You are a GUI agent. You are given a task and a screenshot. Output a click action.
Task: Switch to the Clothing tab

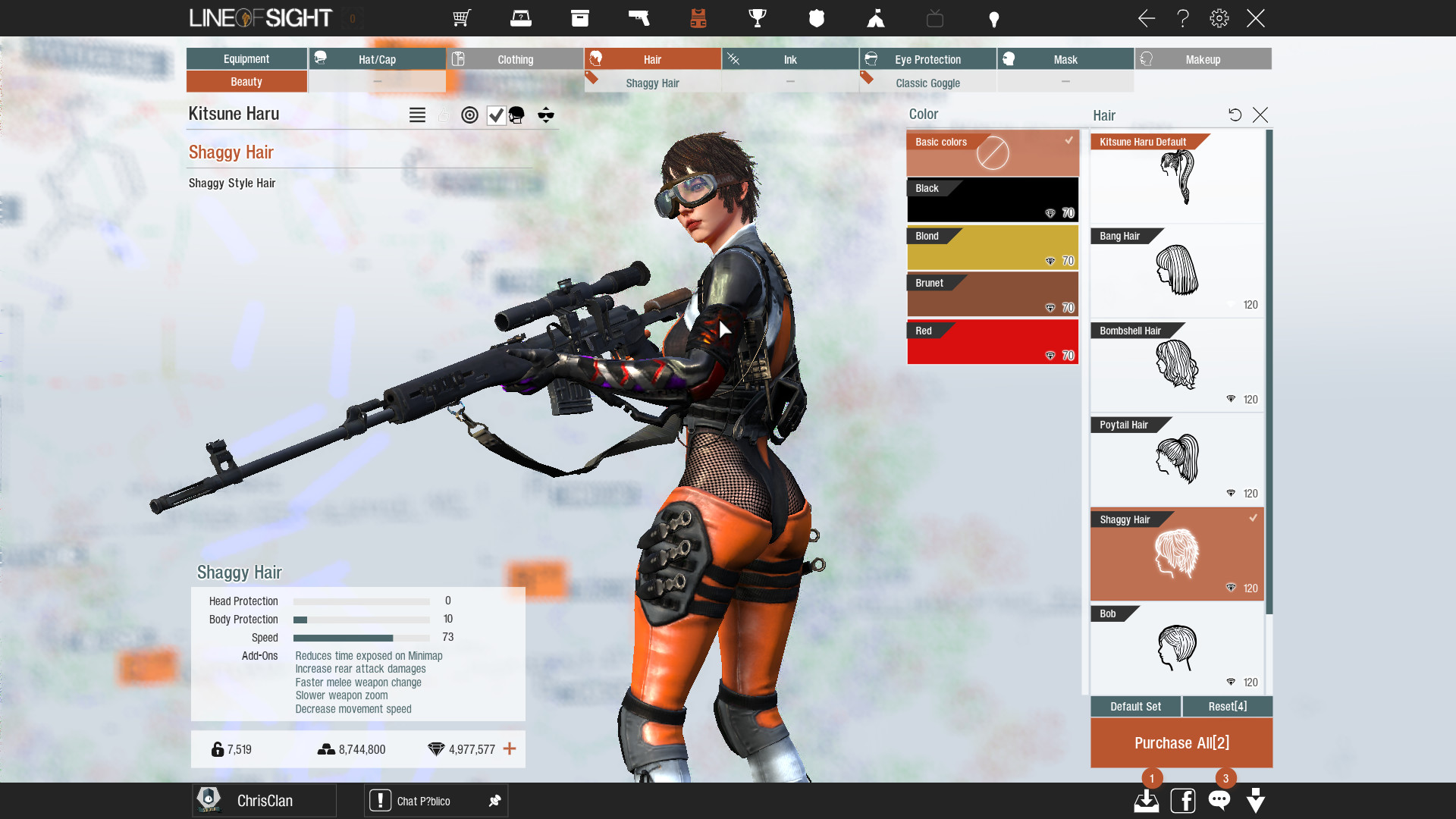pyautogui.click(x=515, y=58)
